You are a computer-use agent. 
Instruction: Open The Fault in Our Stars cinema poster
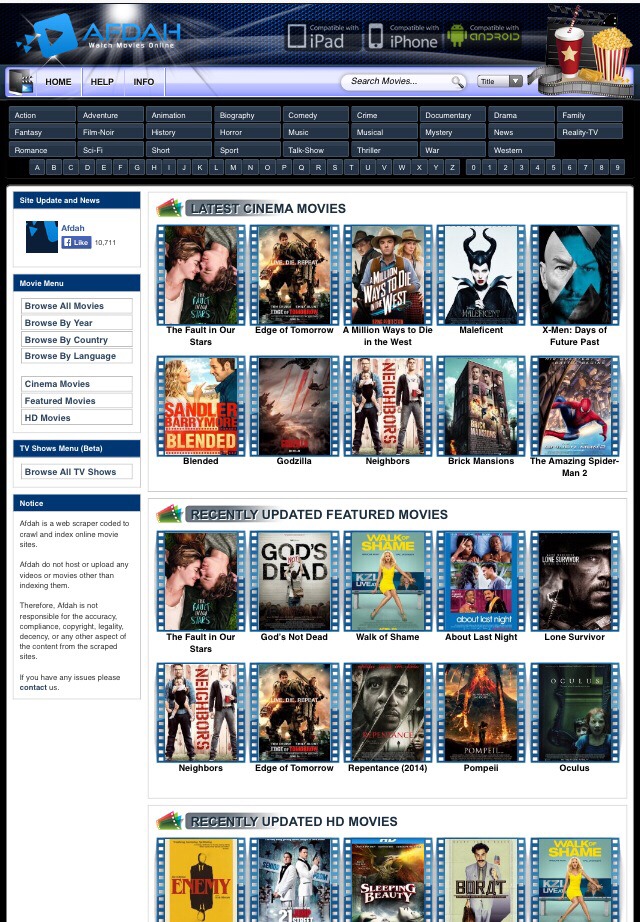tap(201, 275)
